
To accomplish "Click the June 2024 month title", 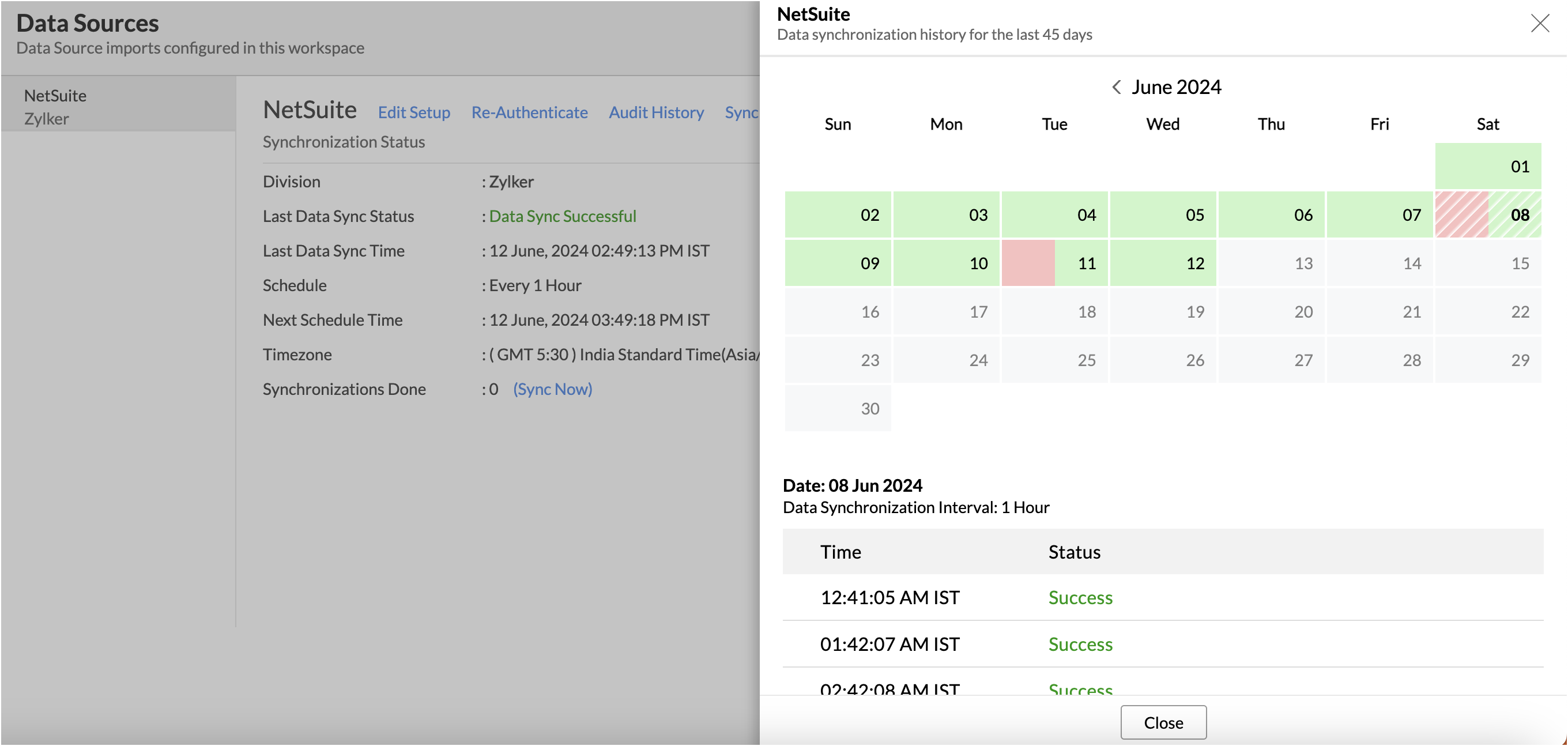I will click(1176, 87).
